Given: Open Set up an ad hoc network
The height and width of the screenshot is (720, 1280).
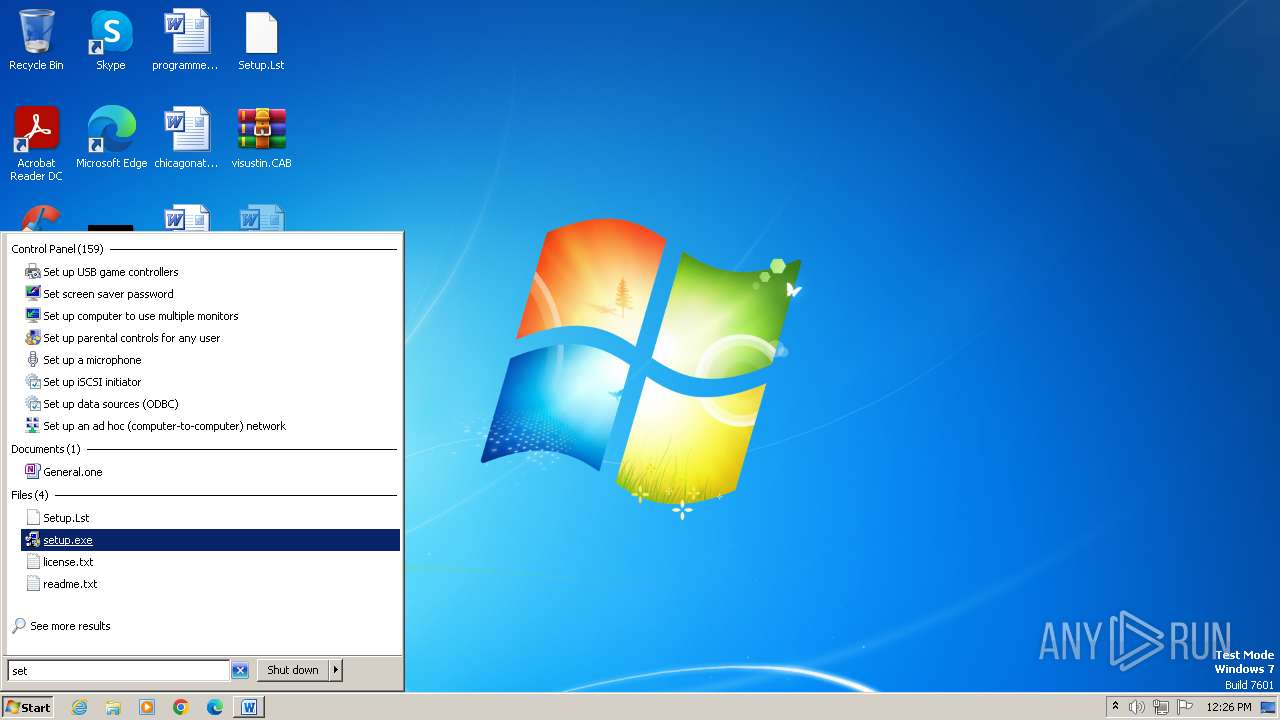Looking at the screenshot, I should coord(210,426).
